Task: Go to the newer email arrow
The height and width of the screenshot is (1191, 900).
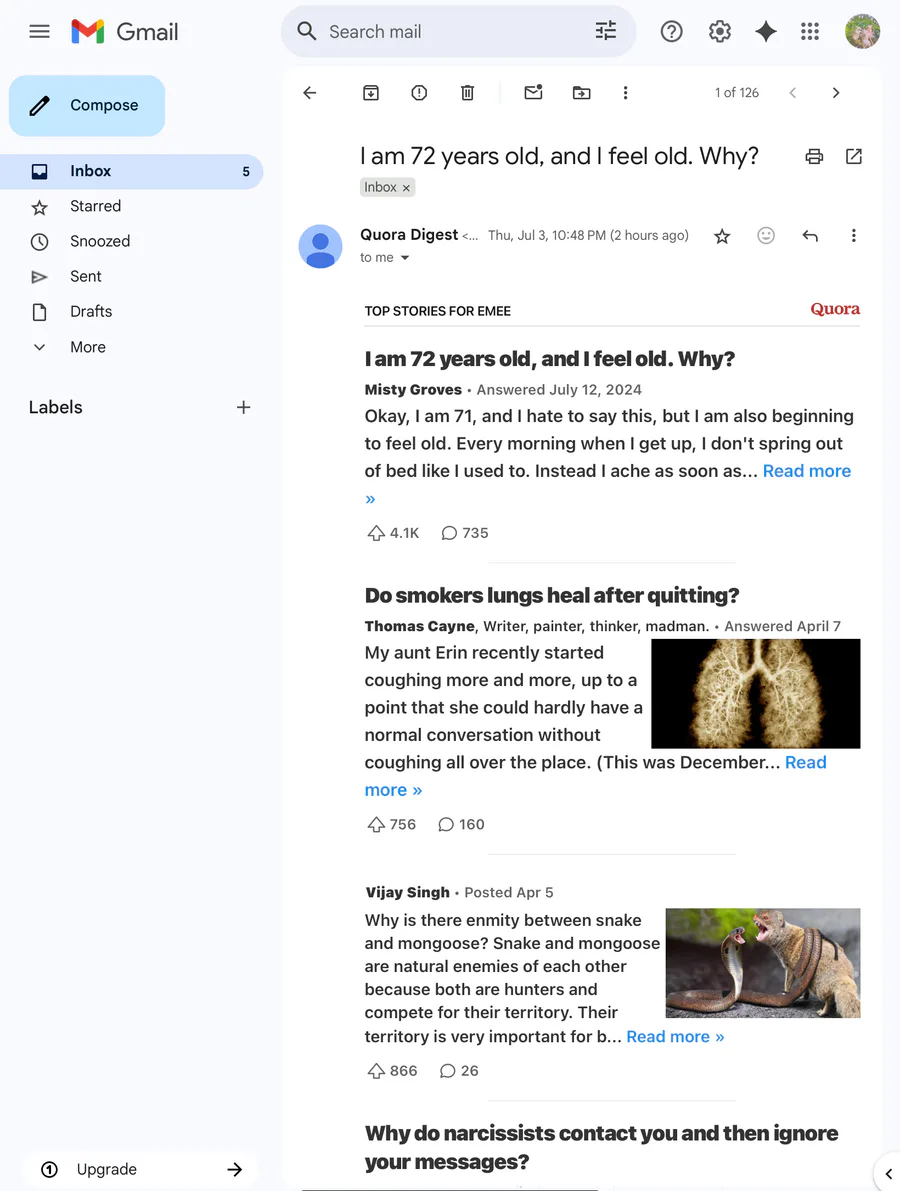Action: coord(792,93)
